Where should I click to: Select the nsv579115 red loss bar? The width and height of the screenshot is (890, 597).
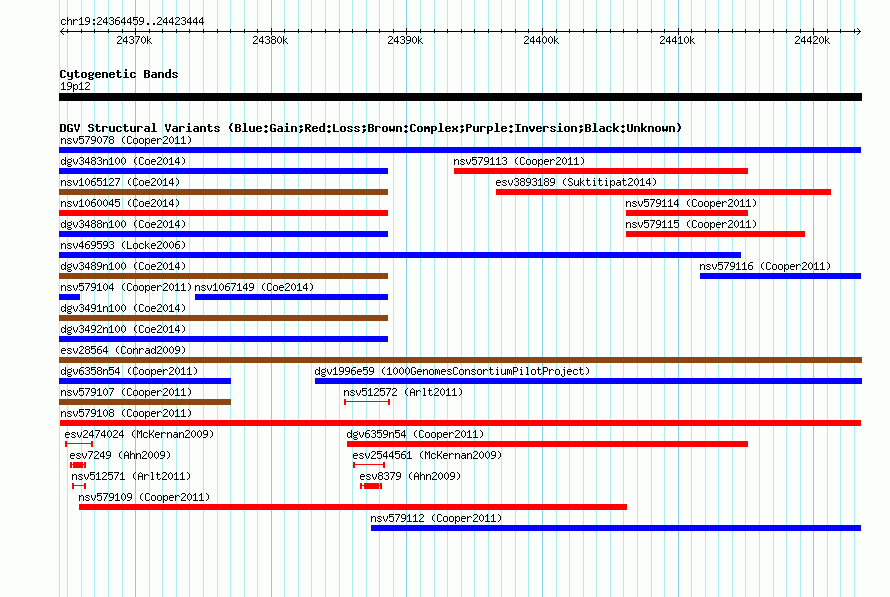point(715,234)
